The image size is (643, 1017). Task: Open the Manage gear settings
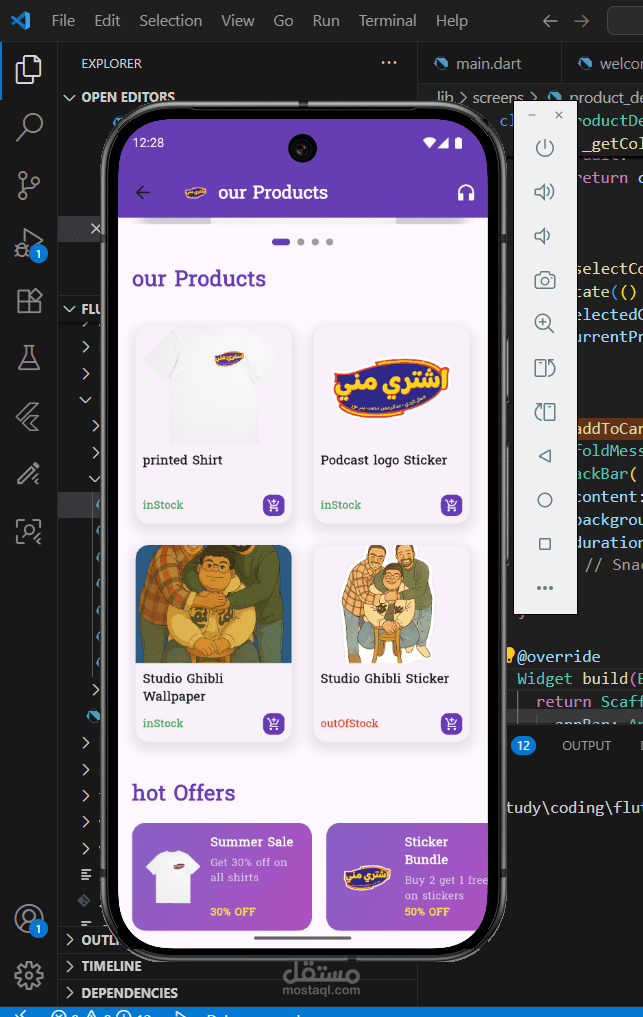pyautogui.click(x=29, y=975)
